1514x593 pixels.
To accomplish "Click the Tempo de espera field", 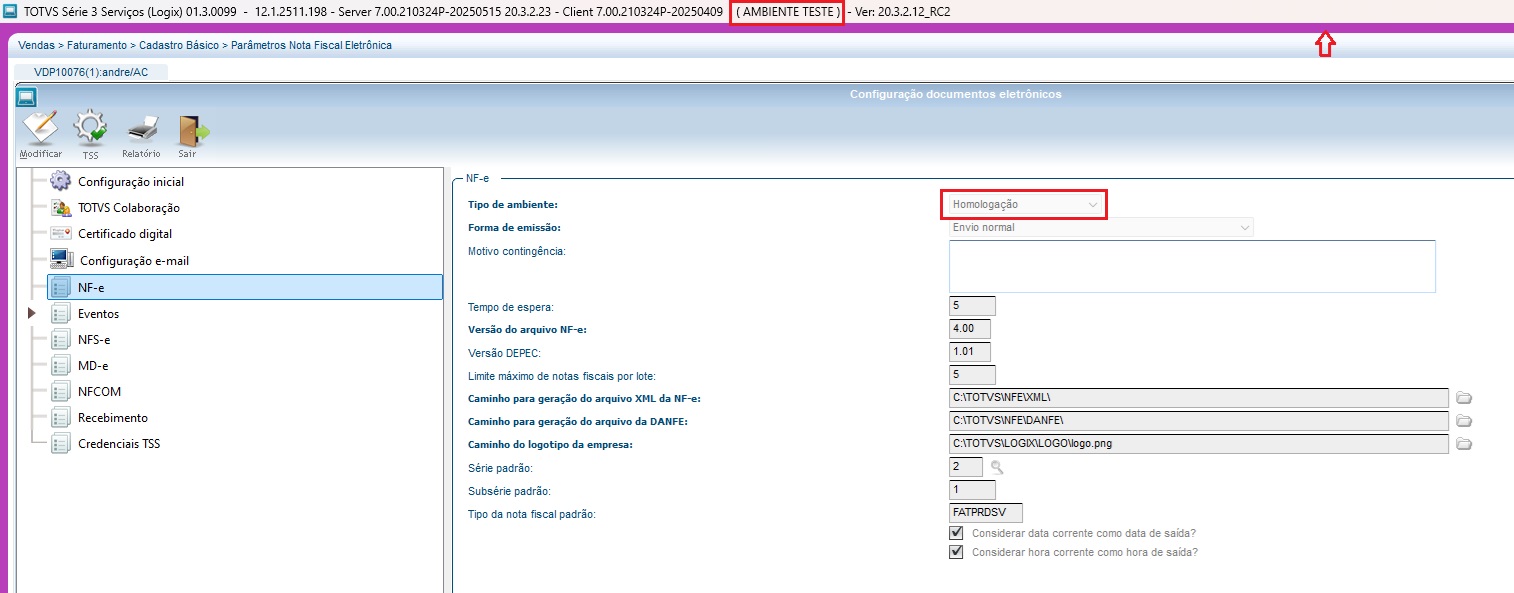I will [972, 306].
